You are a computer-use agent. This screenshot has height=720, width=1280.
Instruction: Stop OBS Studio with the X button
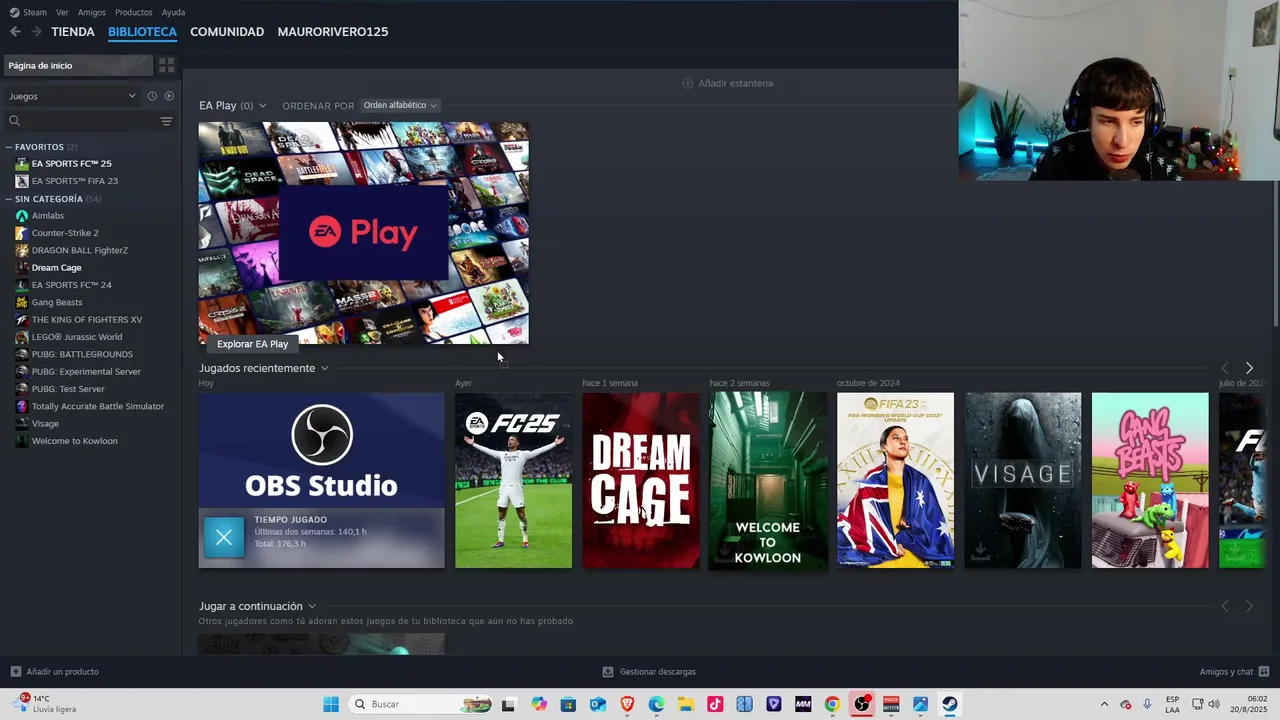tap(224, 538)
